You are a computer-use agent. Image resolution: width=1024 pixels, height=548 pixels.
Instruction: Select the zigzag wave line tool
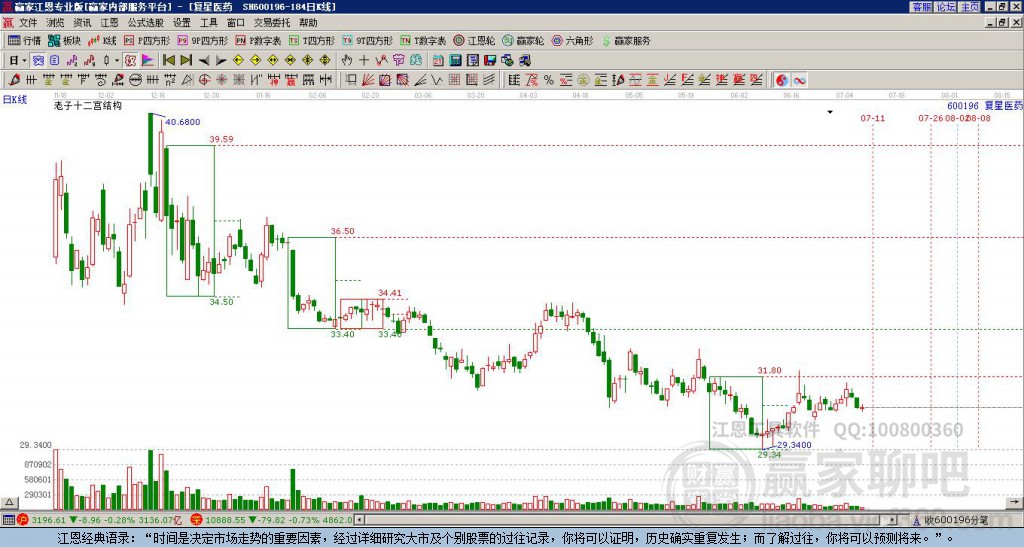(436, 80)
